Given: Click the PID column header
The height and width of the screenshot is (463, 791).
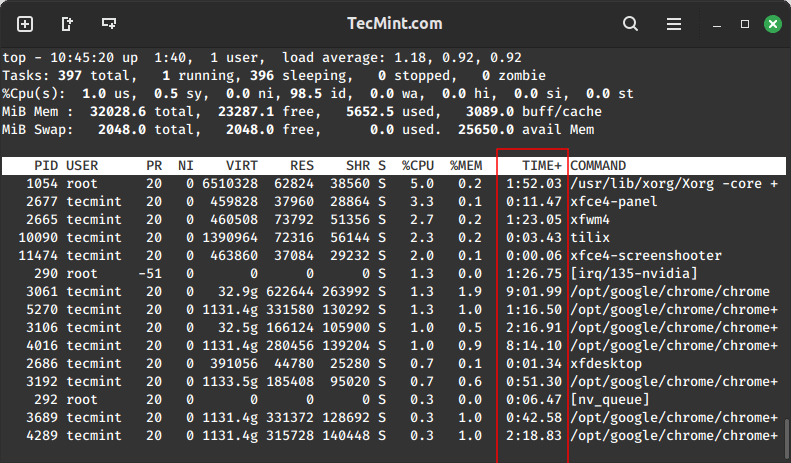Looking at the screenshot, I should pos(46,165).
